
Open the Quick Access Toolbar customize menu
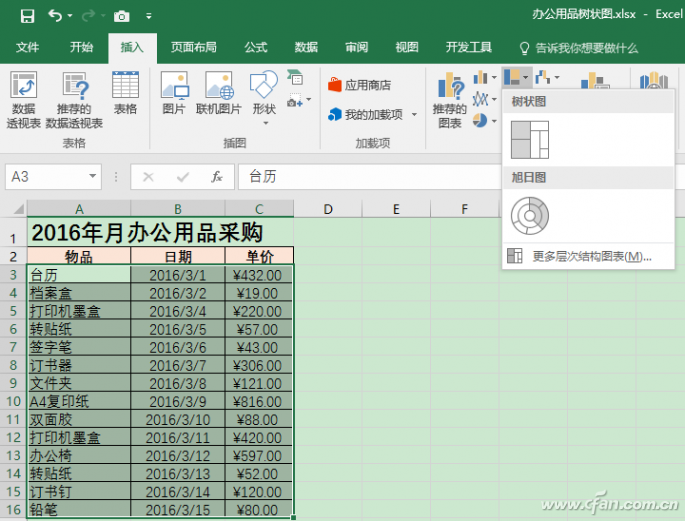tap(149, 17)
